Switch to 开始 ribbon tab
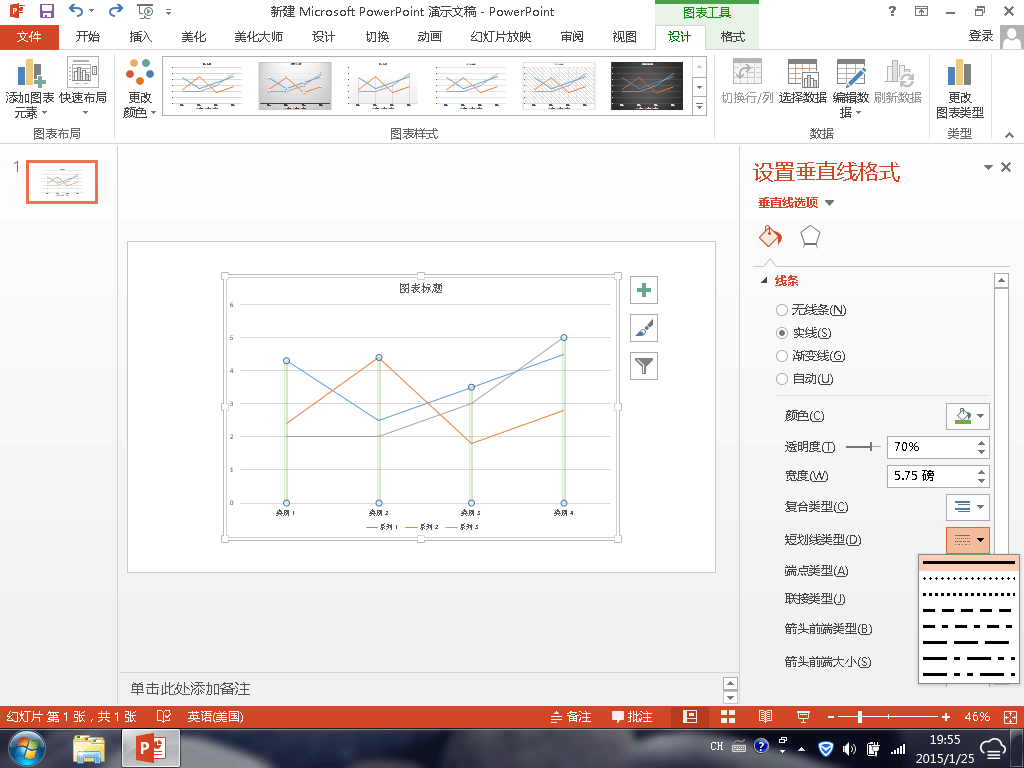This screenshot has height=768, width=1024. tap(88, 37)
